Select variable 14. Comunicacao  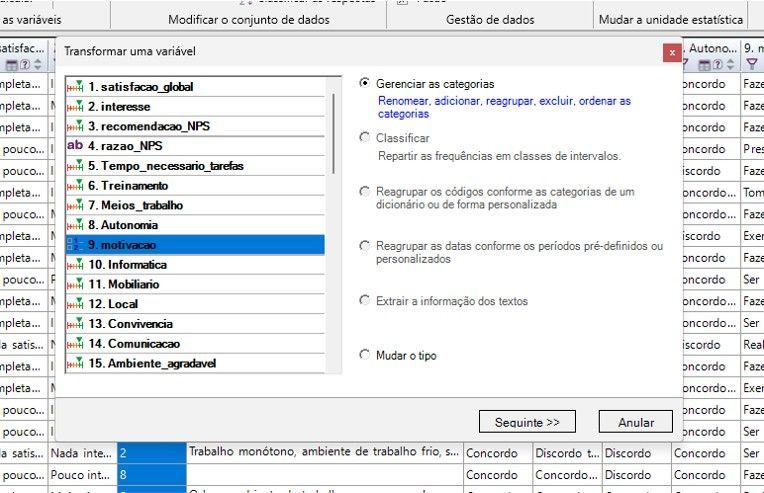click(195, 343)
